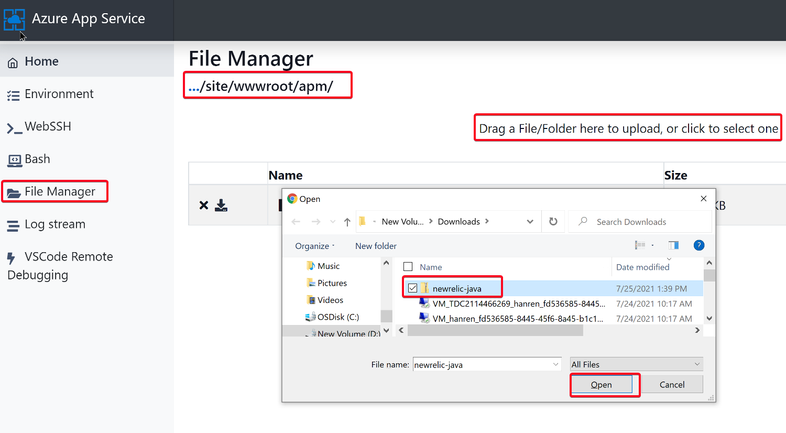Open the view options dropdown arrow

click(652, 246)
